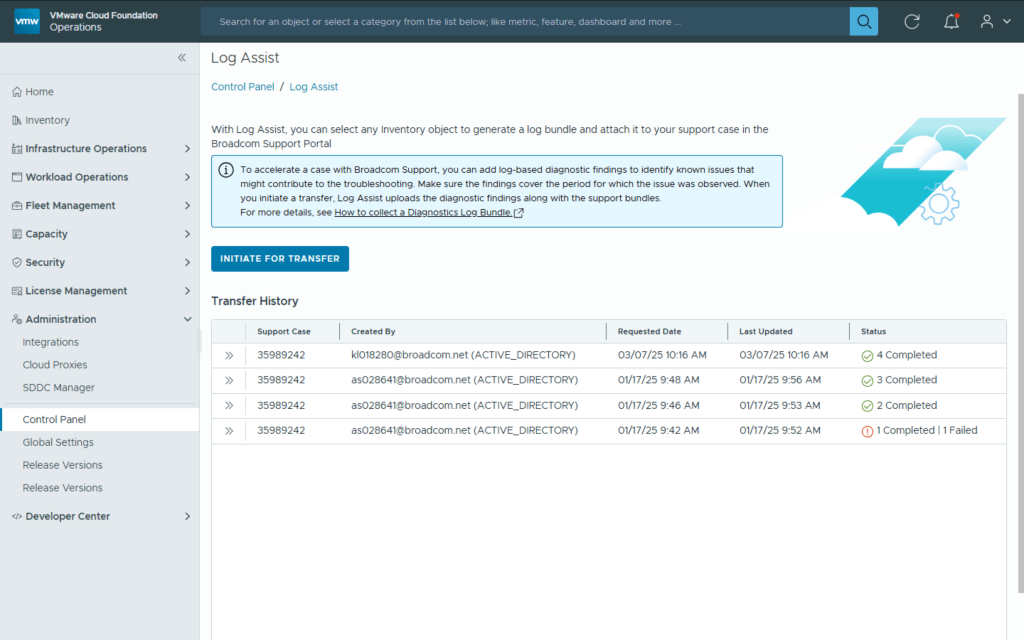The image size is (1024, 640).
Task: Expand Capacity chevron
Action: click(x=187, y=234)
